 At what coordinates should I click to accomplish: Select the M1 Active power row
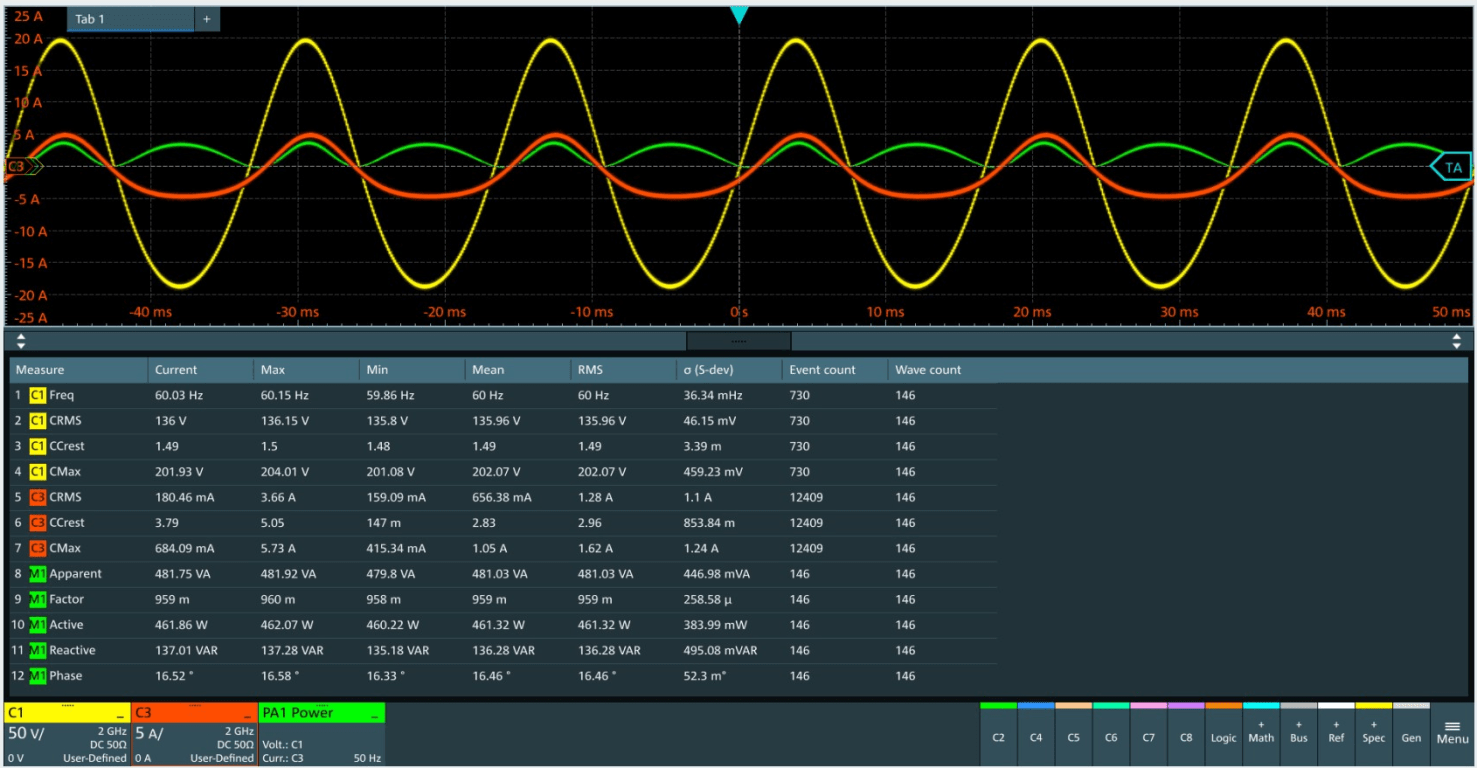coord(504,625)
